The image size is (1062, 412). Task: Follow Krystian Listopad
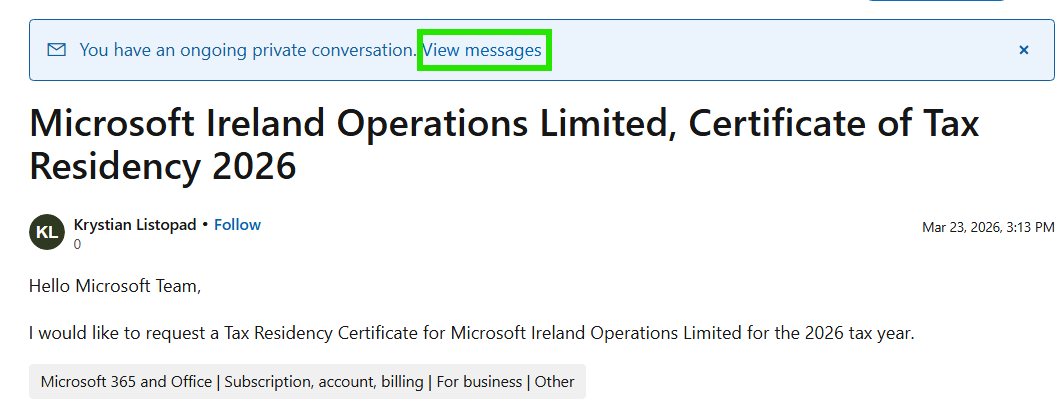[237, 225]
